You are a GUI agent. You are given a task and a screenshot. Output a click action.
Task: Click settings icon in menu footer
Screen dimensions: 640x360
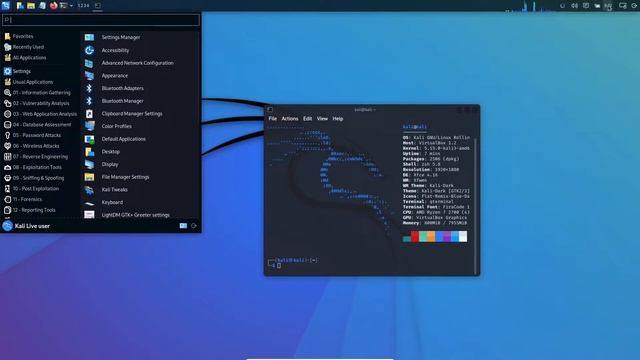point(183,226)
